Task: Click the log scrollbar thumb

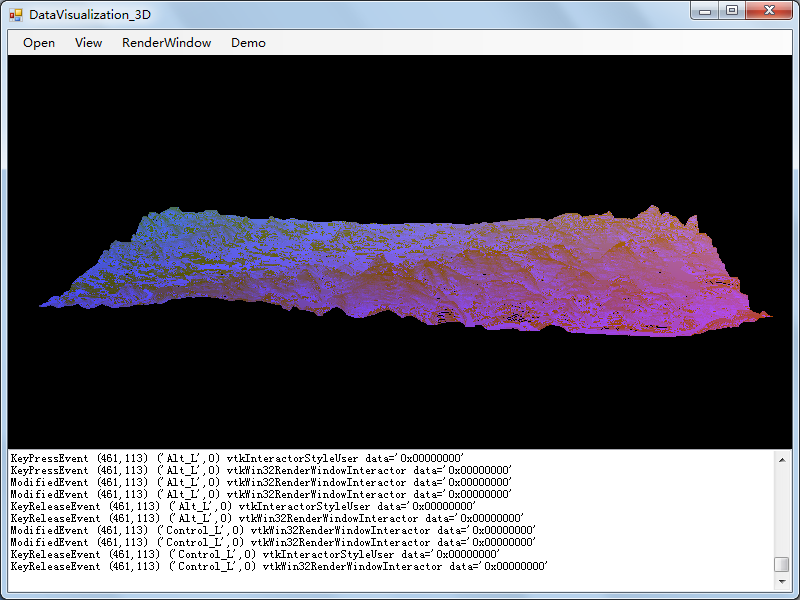Action: (x=782, y=564)
